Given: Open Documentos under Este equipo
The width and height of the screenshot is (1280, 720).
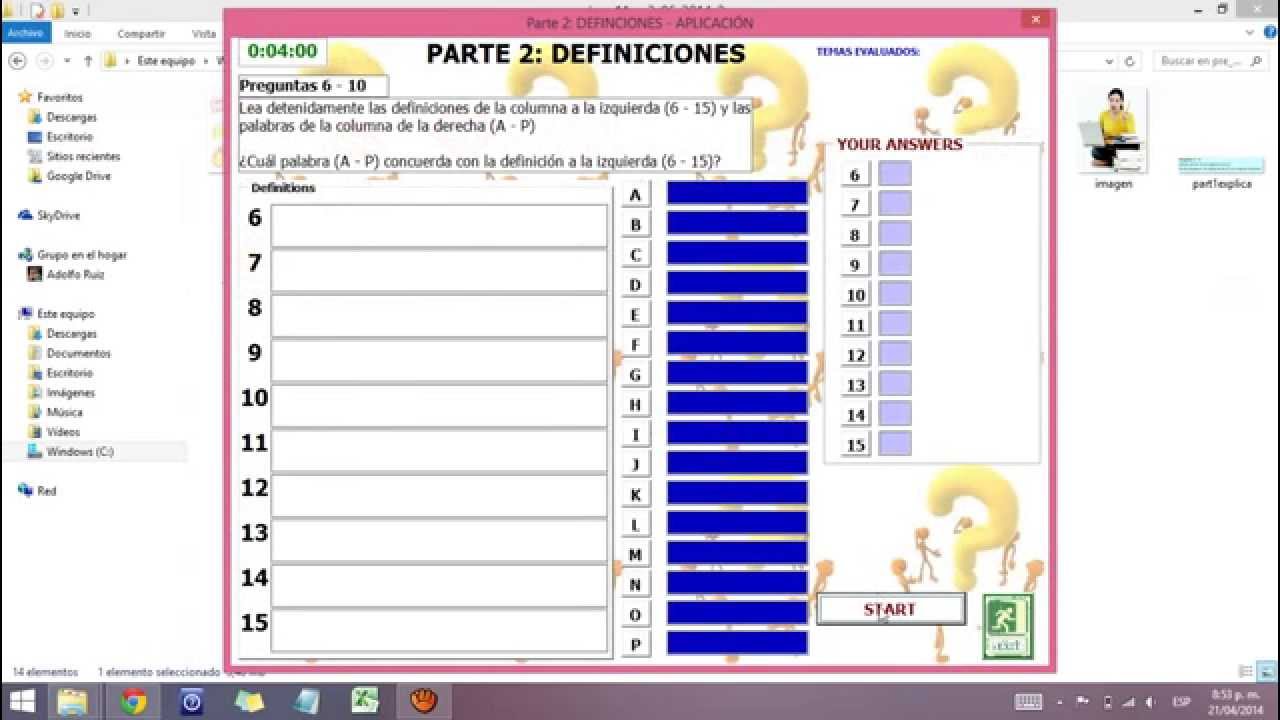Looking at the screenshot, I should 78,353.
